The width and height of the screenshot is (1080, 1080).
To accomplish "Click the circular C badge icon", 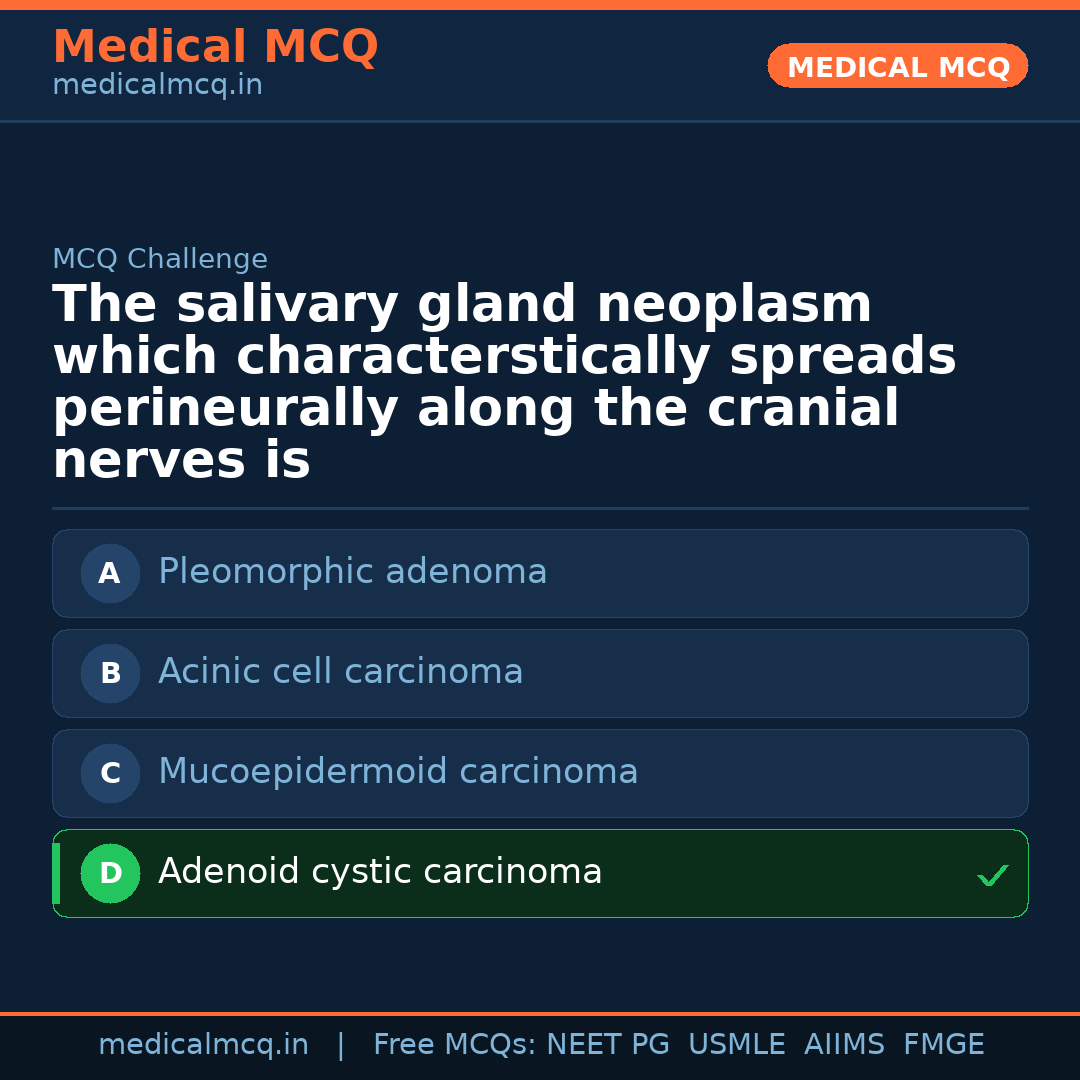I will click(110, 773).
